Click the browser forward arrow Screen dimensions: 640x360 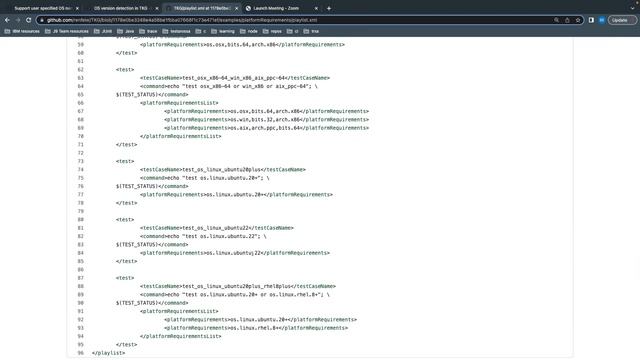coord(18,20)
